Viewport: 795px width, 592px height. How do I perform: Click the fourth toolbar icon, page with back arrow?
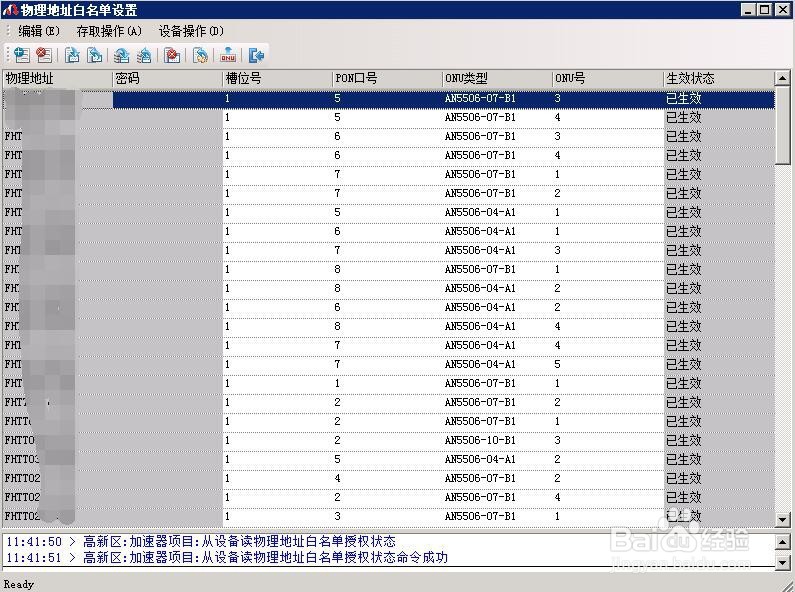tap(94, 55)
